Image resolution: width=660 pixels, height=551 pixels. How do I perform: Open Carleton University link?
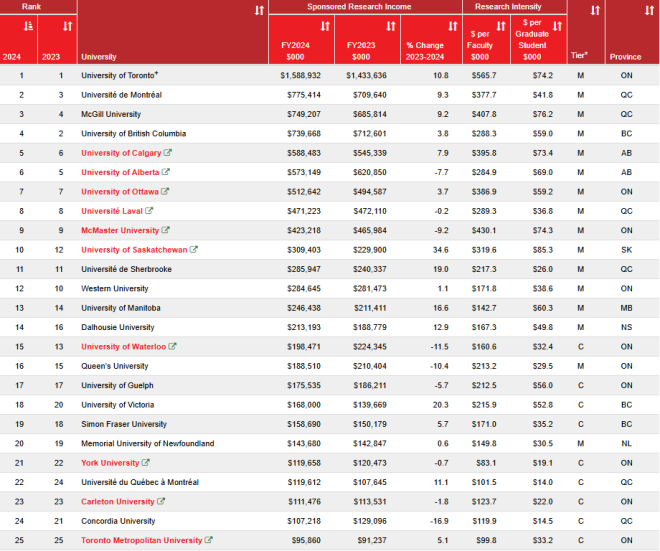[x=117, y=502]
